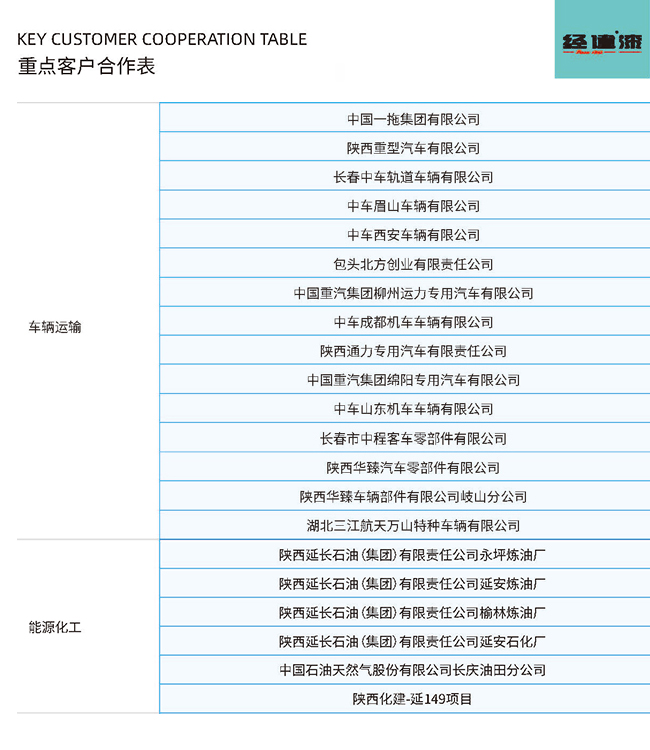The width and height of the screenshot is (650, 750).
Task: Choose the 中车眉山车辆有限公司 row
Action: pyautogui.click(x=413, y=206)
